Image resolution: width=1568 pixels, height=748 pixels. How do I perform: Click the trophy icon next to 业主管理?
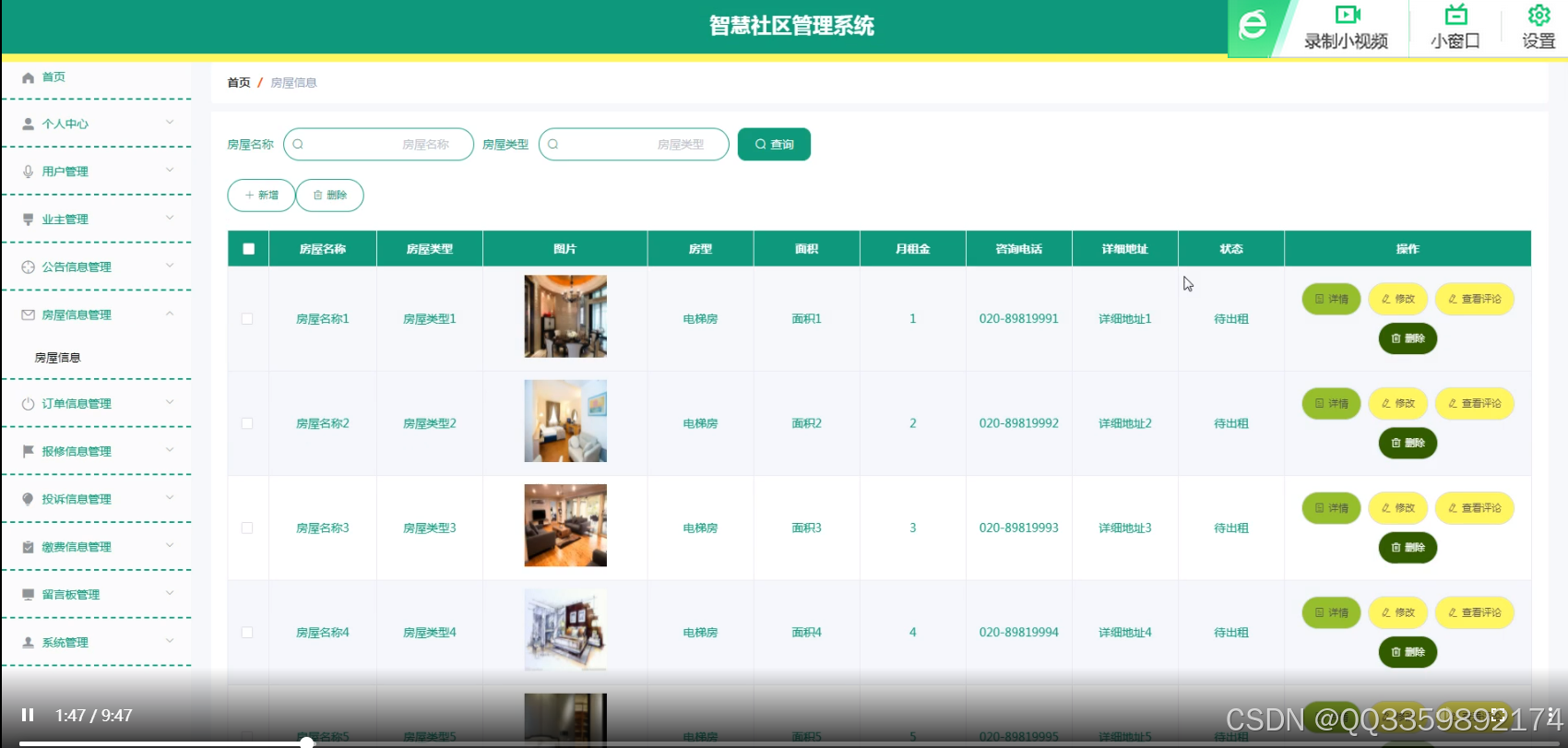tap(28, 220)
